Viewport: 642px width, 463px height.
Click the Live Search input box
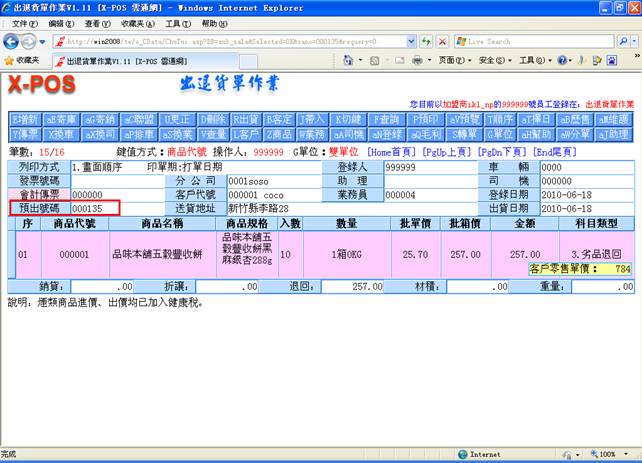pyautogui.click(x=530, y=41)
